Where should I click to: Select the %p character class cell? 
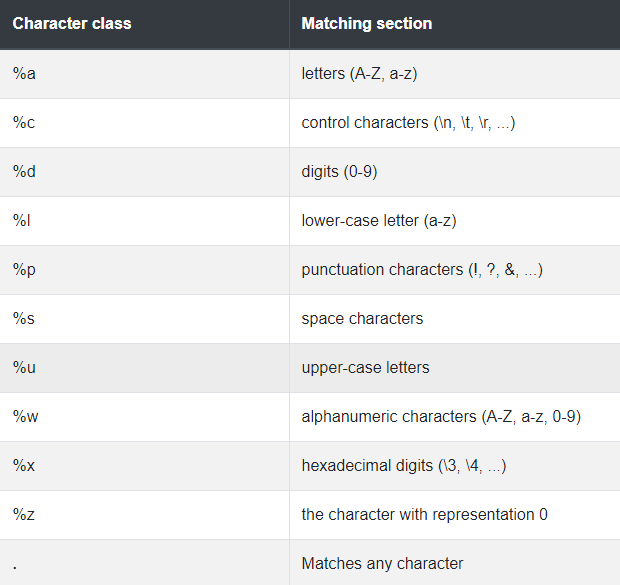pyautogui.click(x=24, y=269)
